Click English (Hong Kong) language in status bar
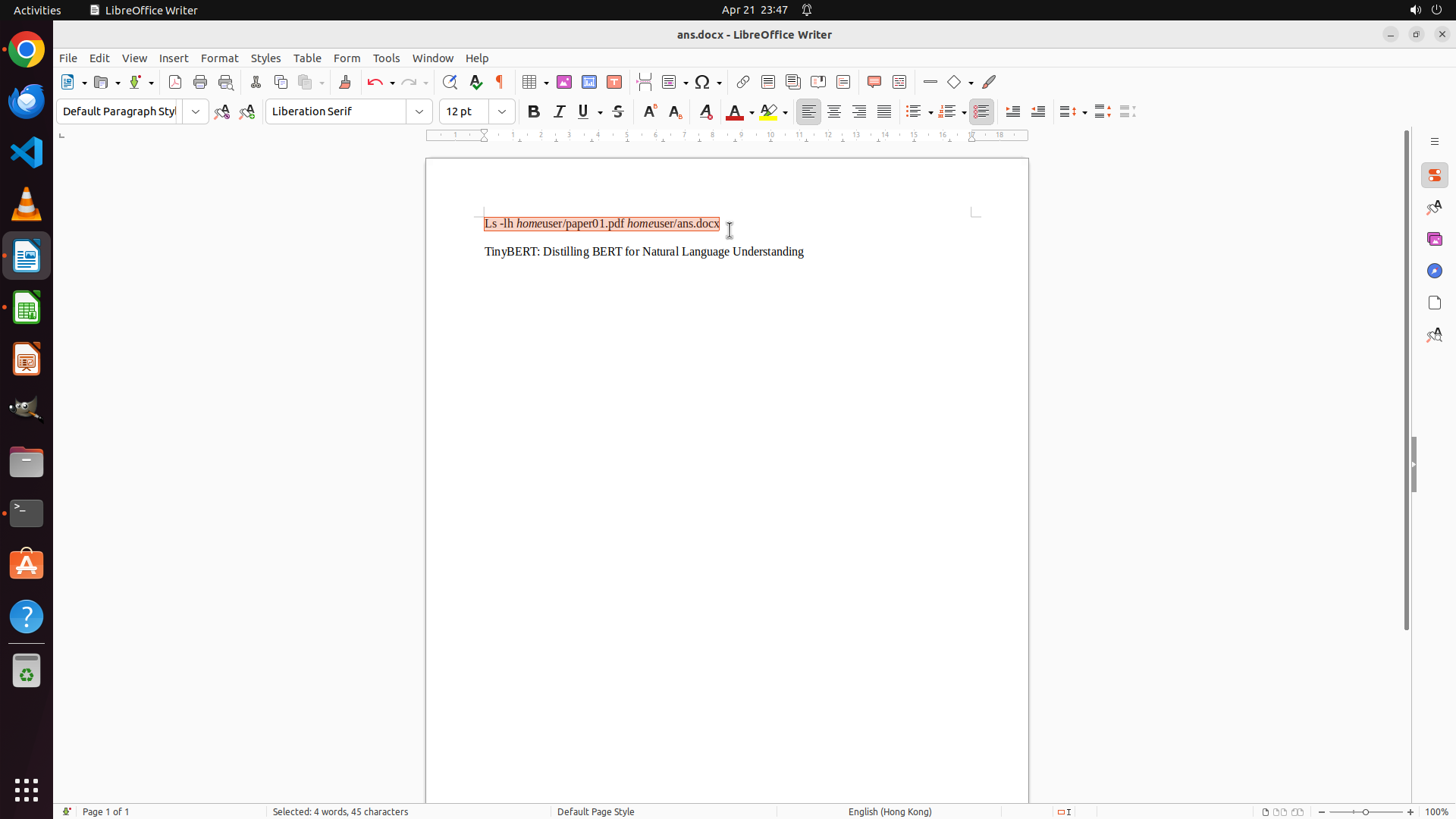This screenshot has height=819, width=1456. [890, 811]
